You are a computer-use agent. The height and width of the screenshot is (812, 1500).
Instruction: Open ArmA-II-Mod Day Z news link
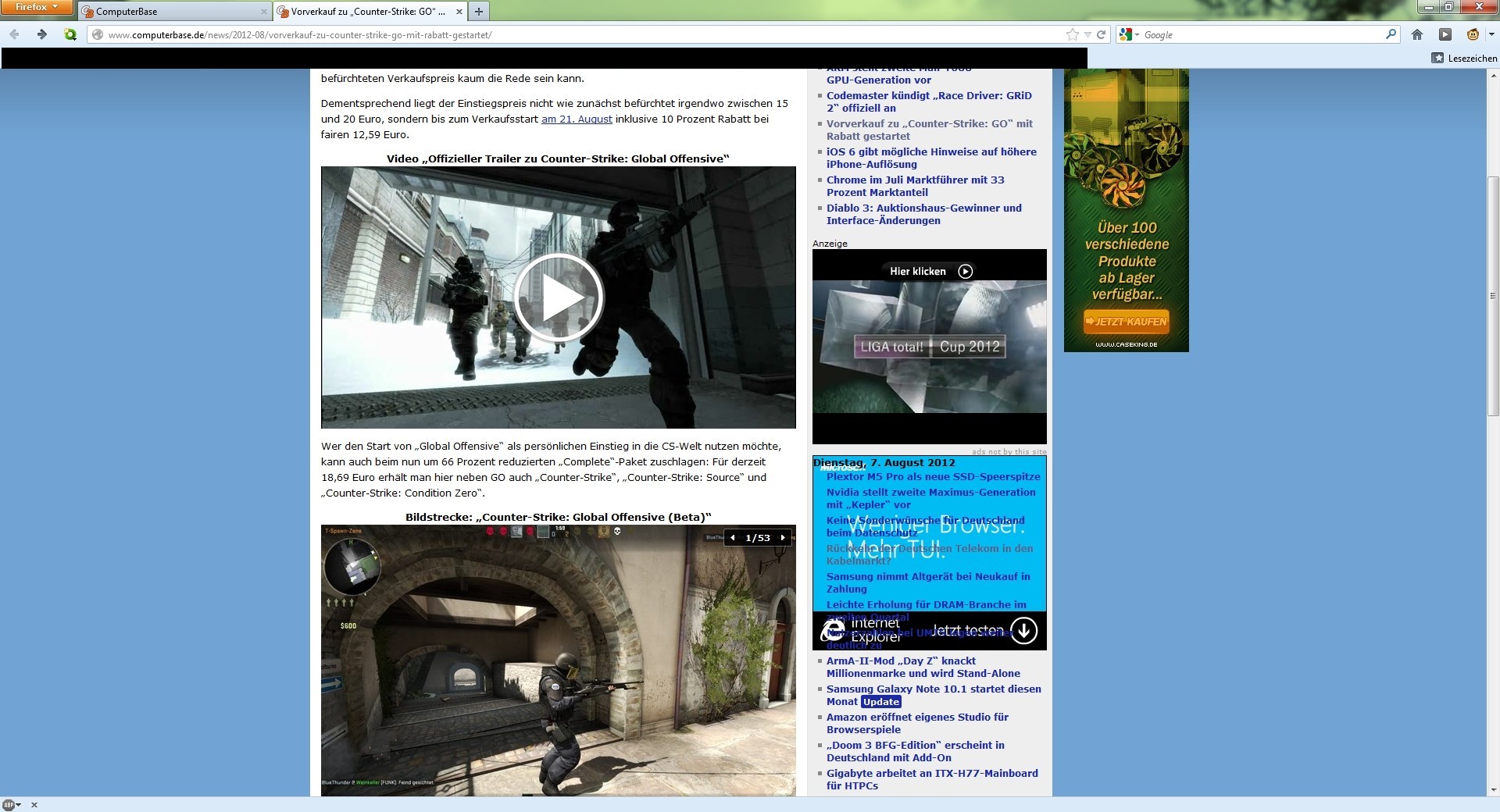tap(923, 668)
